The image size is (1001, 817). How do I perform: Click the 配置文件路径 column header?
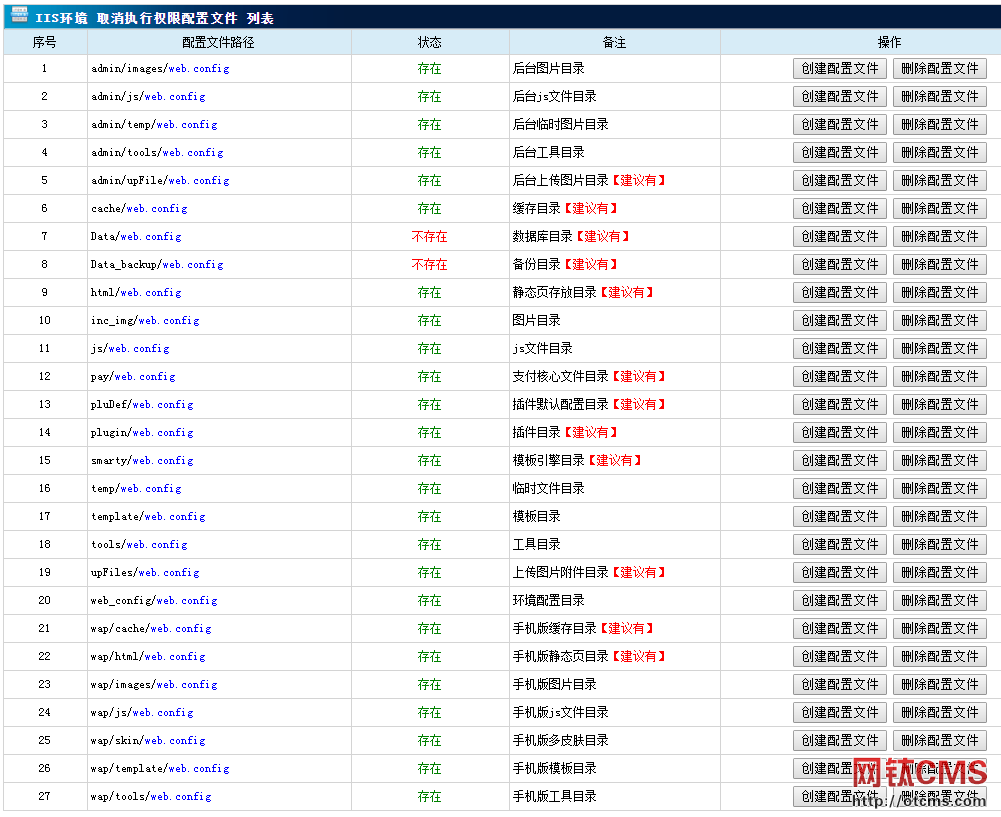[x=218, y=42]
